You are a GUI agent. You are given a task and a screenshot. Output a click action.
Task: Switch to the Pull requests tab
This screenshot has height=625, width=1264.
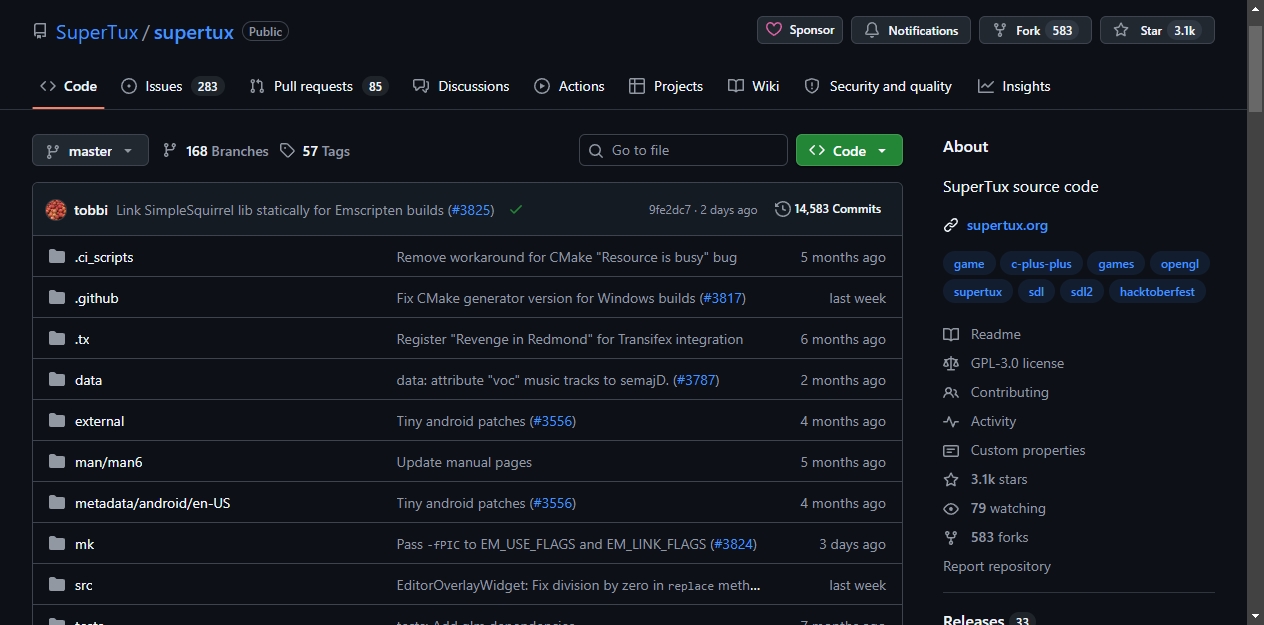(318, 86)
